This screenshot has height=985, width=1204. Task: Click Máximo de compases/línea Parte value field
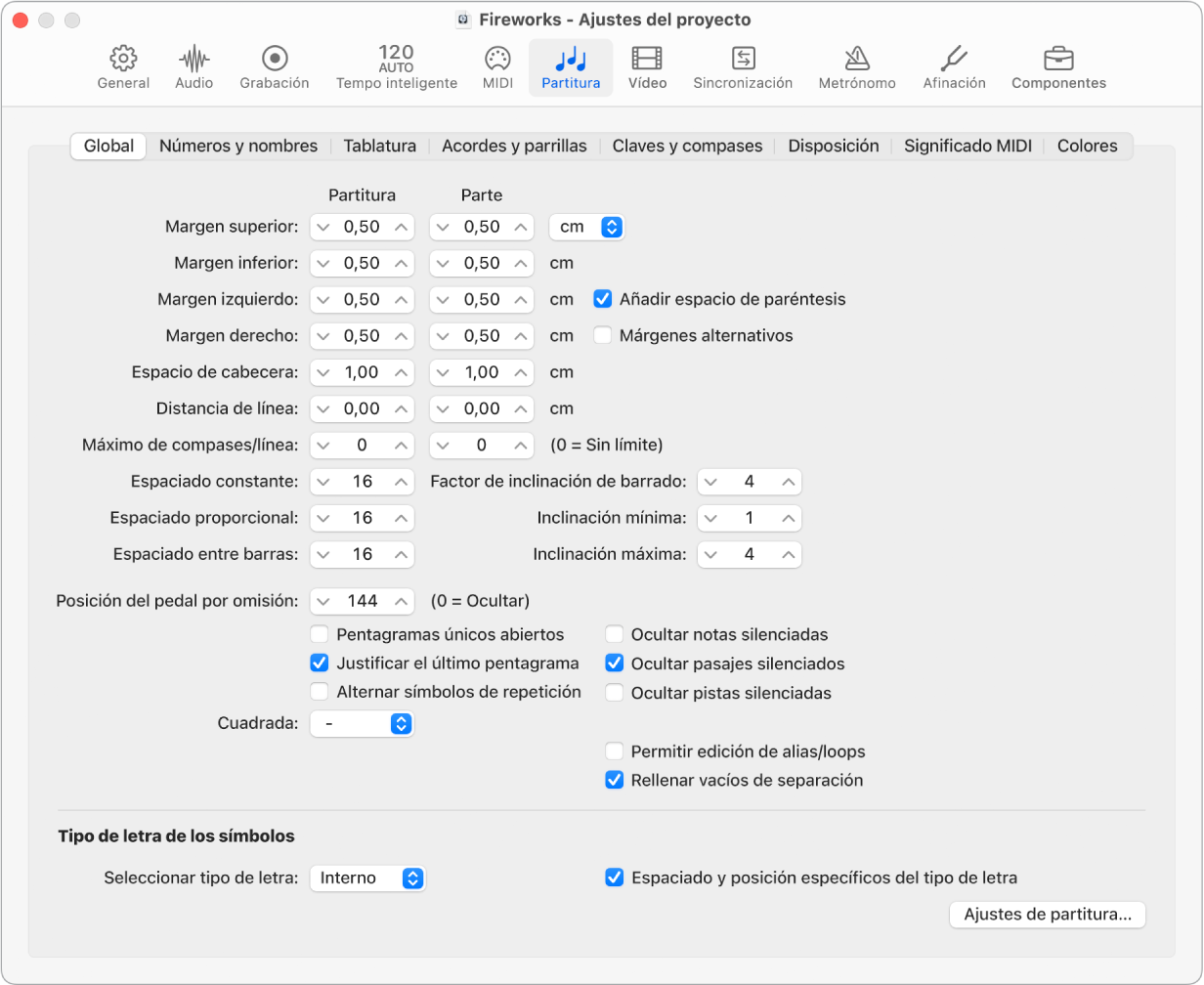coord(482,445)
